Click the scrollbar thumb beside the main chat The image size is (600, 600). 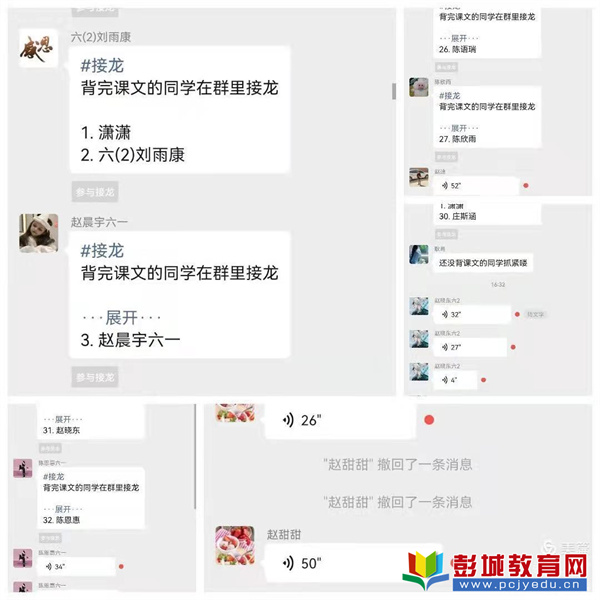click(394, 91)
